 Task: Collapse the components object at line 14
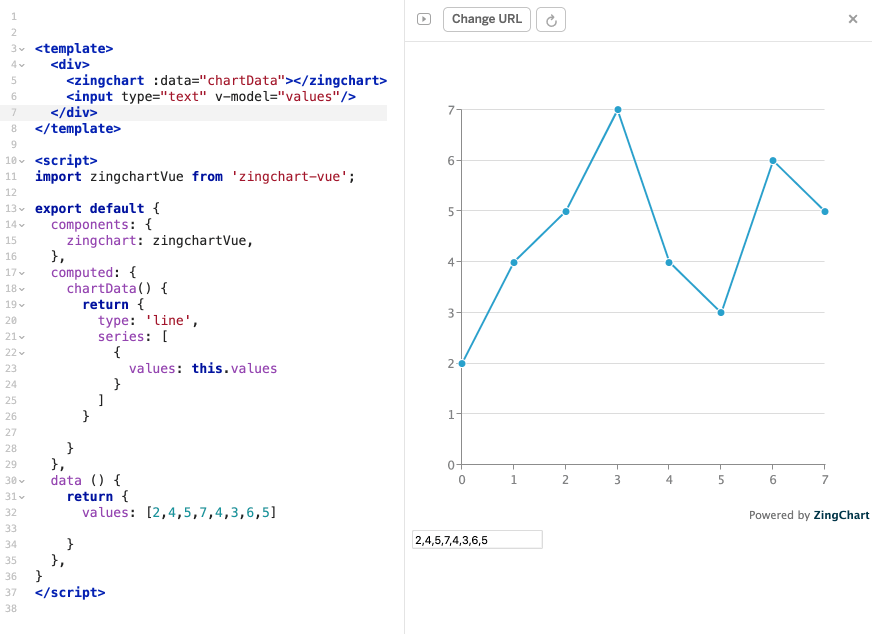point(19,224)
